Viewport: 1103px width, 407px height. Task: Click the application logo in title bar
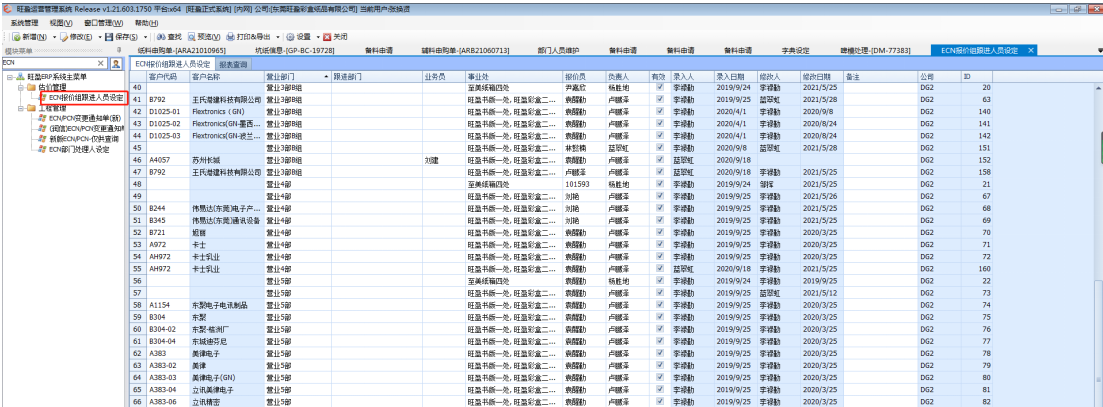6,8
